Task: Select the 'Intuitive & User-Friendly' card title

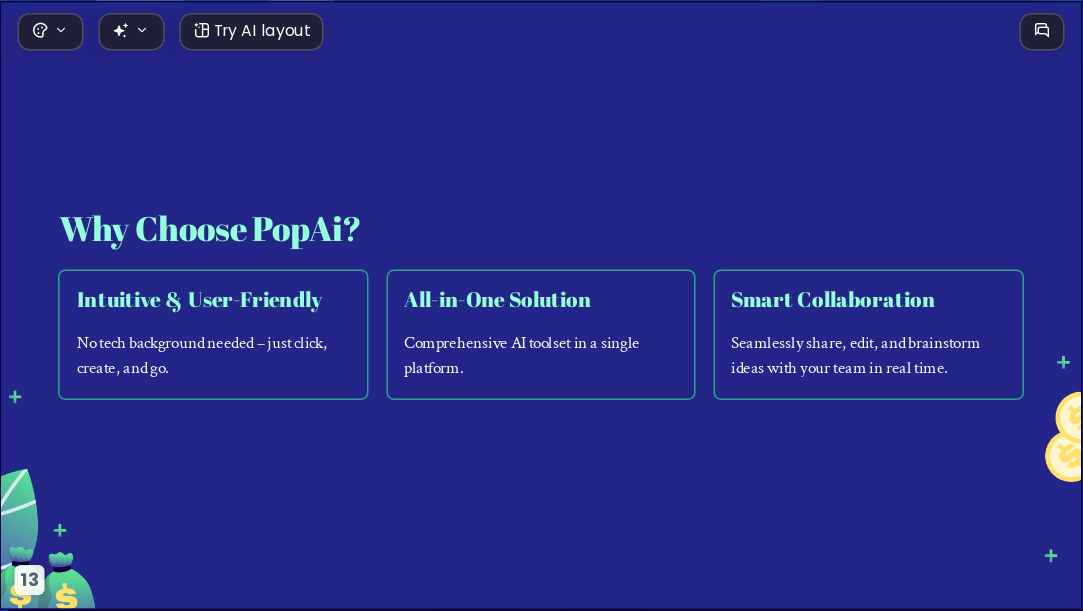Action: (200, 300)
